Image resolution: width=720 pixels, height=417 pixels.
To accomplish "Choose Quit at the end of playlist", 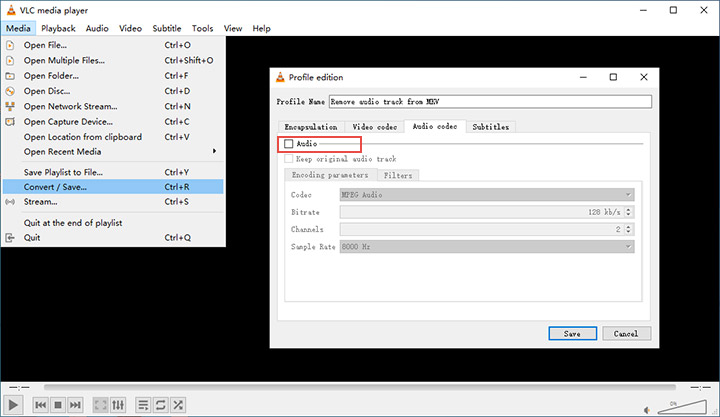I will (113, 223).
